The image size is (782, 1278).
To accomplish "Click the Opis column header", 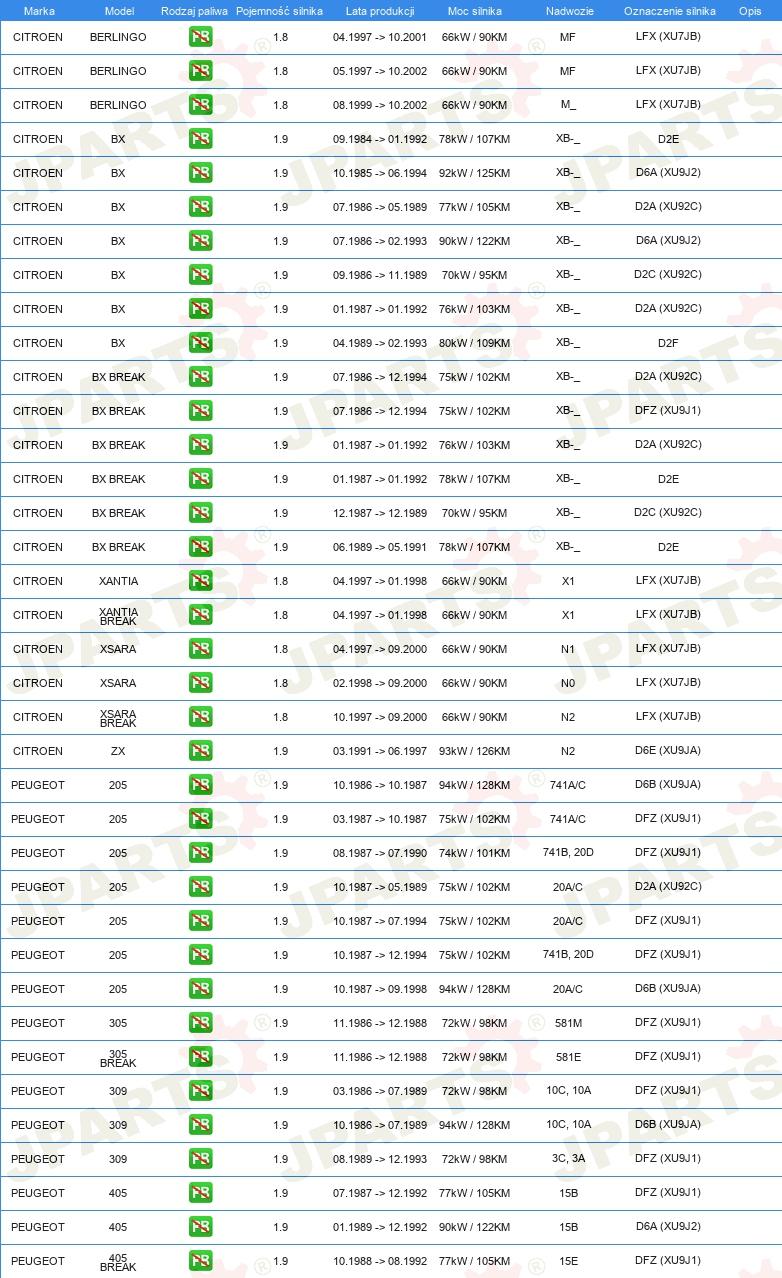I will (750, 11).
